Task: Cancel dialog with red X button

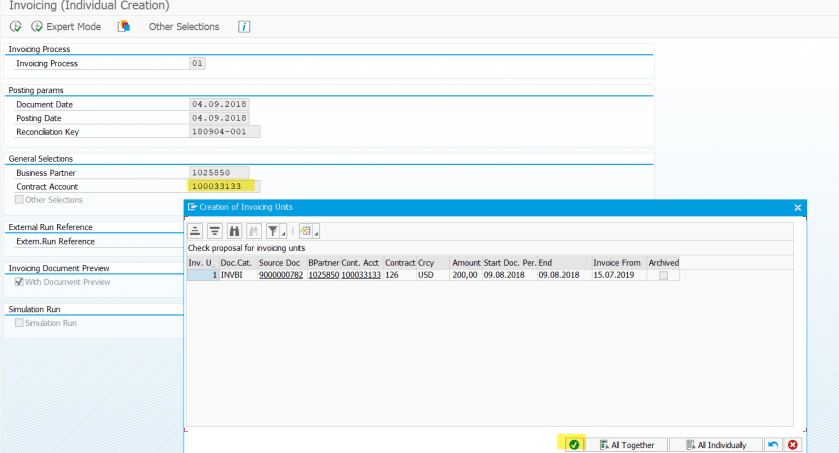Action: [793, 444]
